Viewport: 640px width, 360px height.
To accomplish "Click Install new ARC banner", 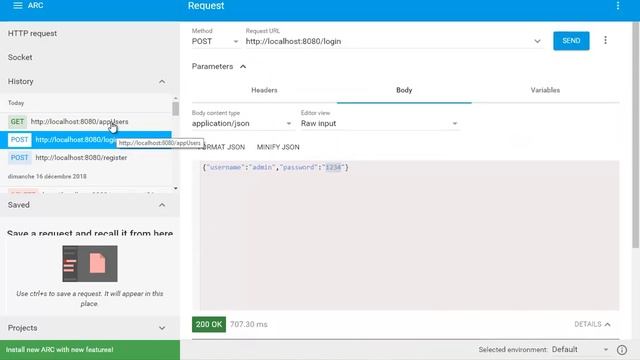I will point(90,350).
